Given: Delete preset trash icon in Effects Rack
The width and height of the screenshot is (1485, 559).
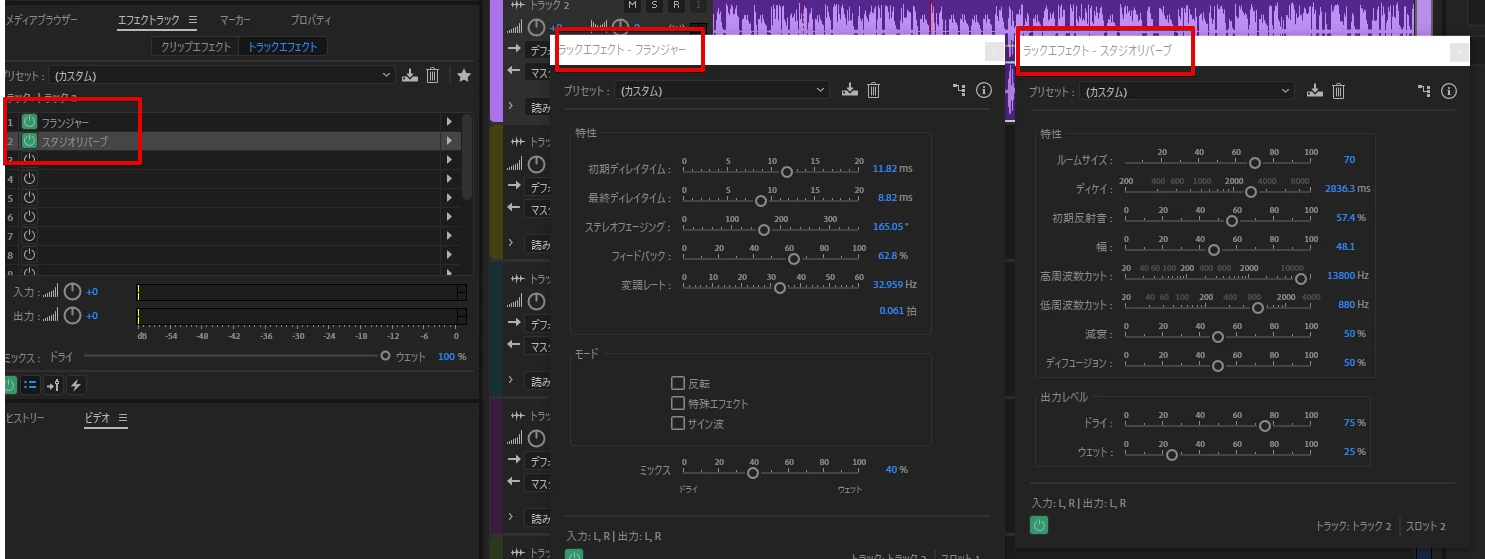Looking at the screenshot, I should [x=432, y=75].
